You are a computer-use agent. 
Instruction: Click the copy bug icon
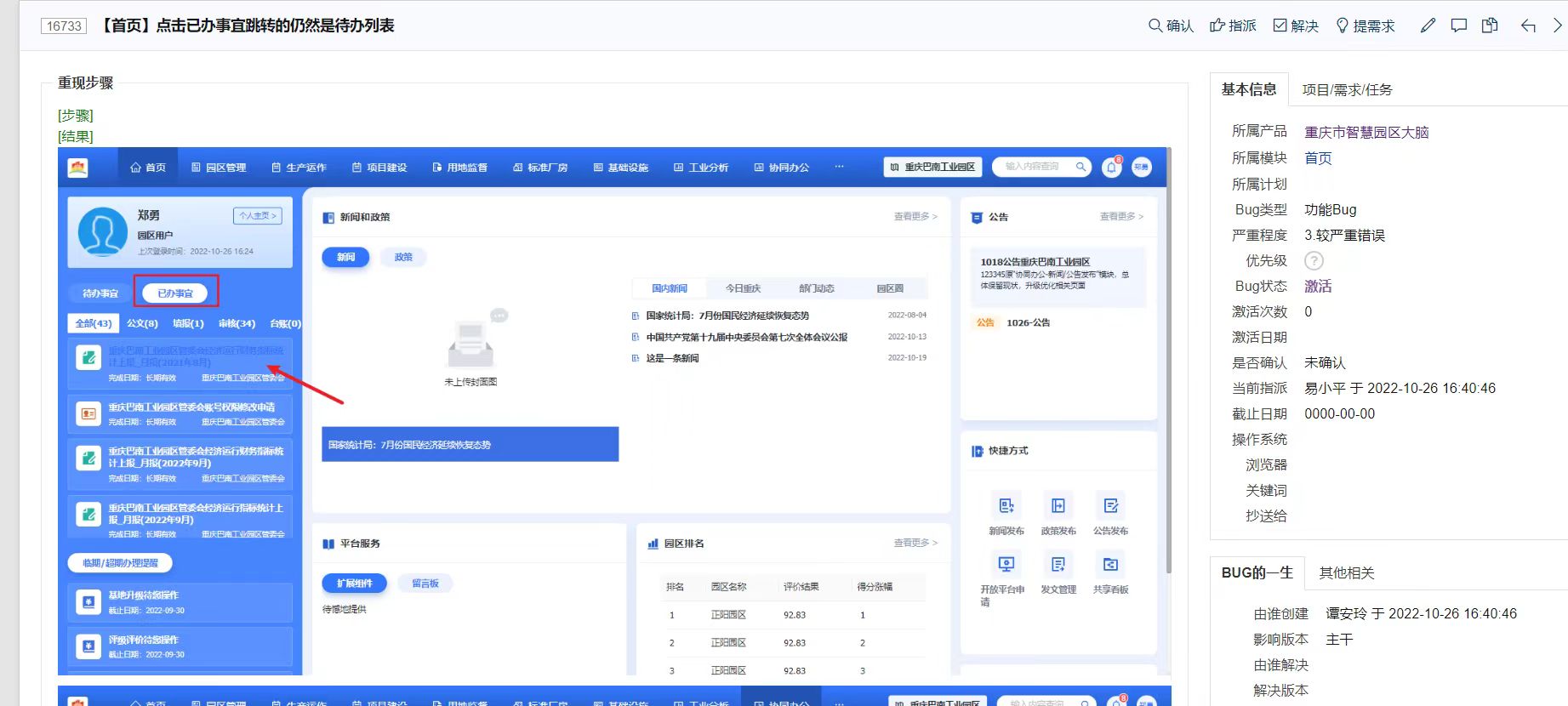click(x=1490, y=26)
